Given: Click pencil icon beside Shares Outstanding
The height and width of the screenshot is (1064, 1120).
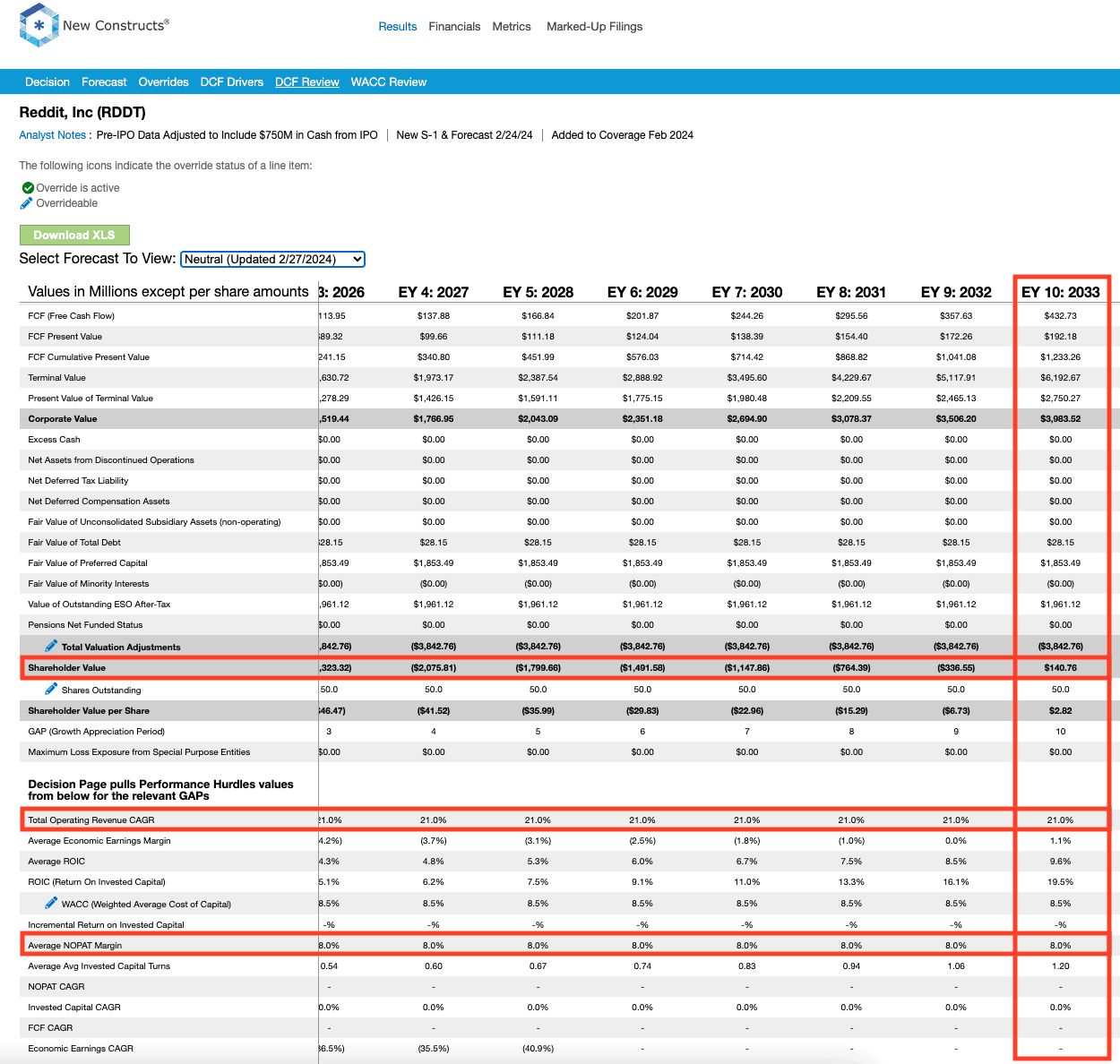Looking at the screenshot, I should point(51,689).
